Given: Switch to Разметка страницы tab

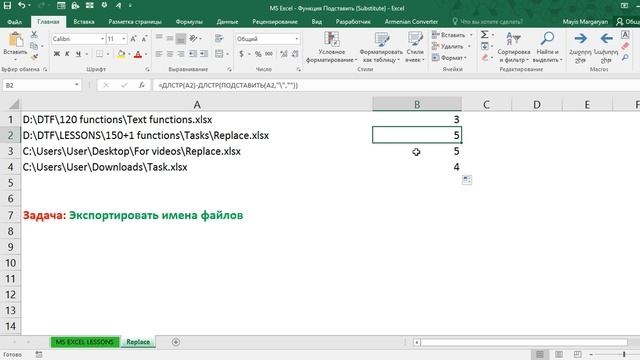Looking at the screenshot, I should coord(135,22).
